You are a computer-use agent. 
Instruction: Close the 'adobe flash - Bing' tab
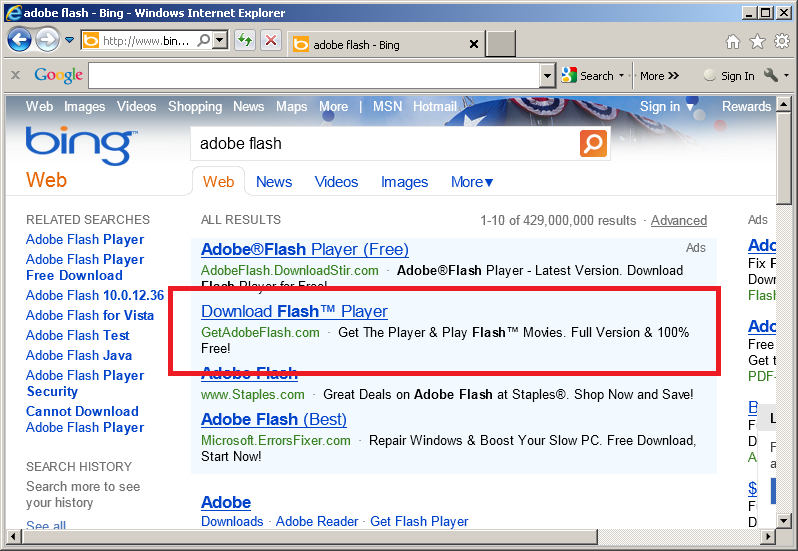[x=474, y=44]
